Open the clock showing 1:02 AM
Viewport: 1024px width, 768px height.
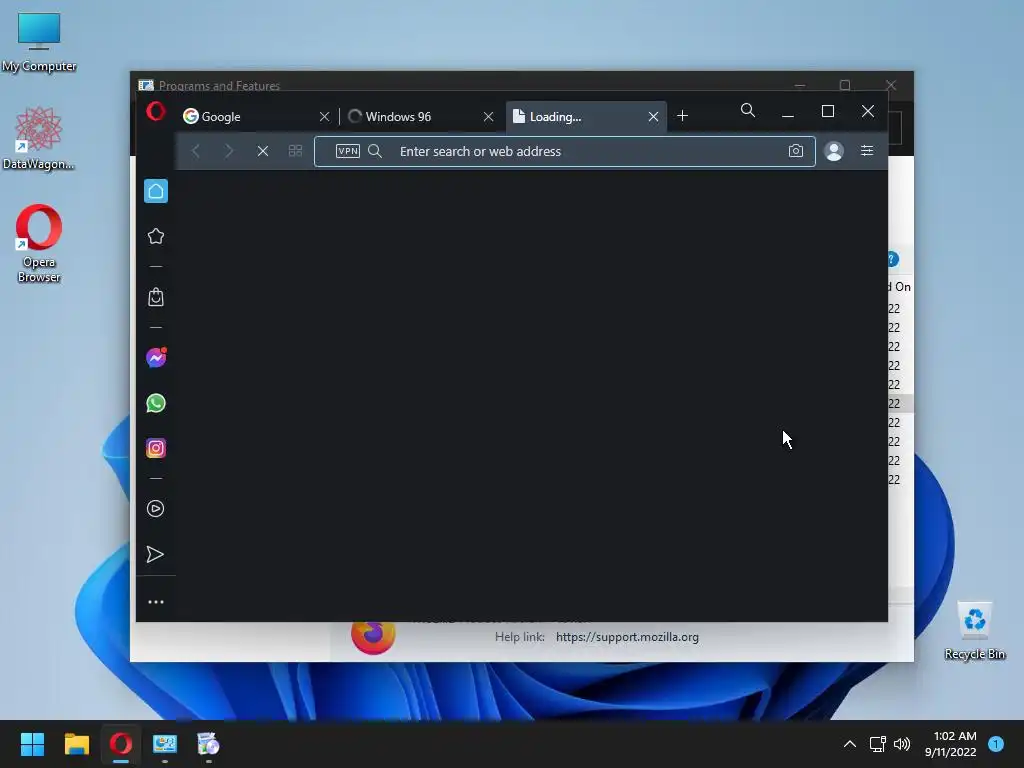click(950, 744)
